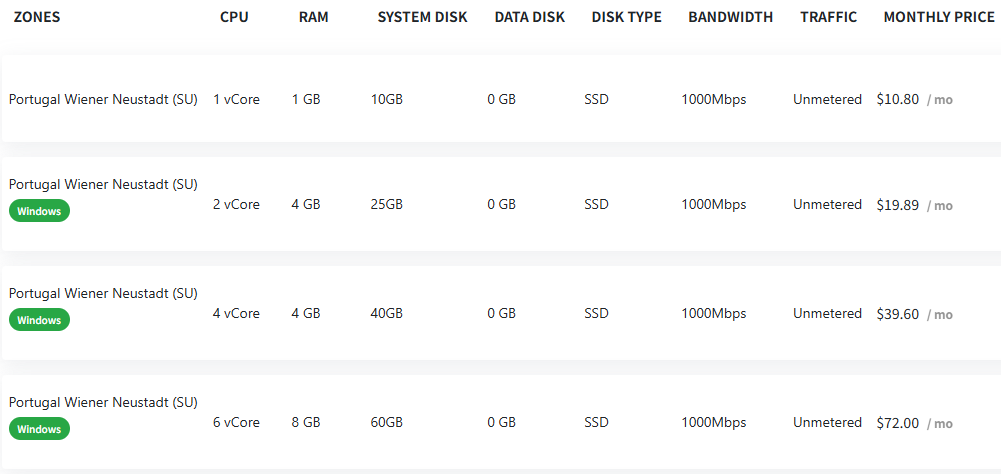
Task: Click the RAM column header
Action: pos(313,17)
